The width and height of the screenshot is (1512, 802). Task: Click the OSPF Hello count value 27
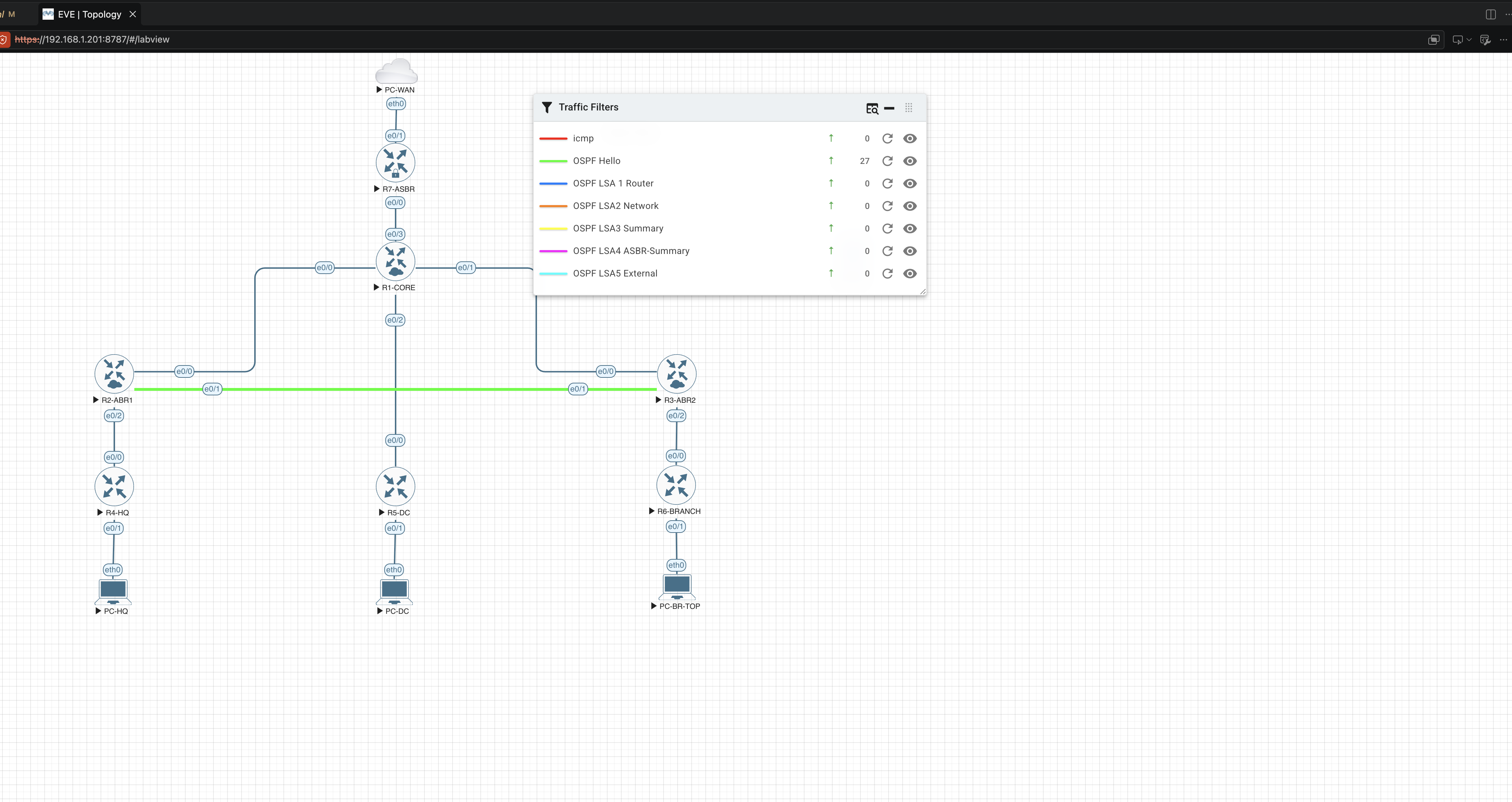865,161
